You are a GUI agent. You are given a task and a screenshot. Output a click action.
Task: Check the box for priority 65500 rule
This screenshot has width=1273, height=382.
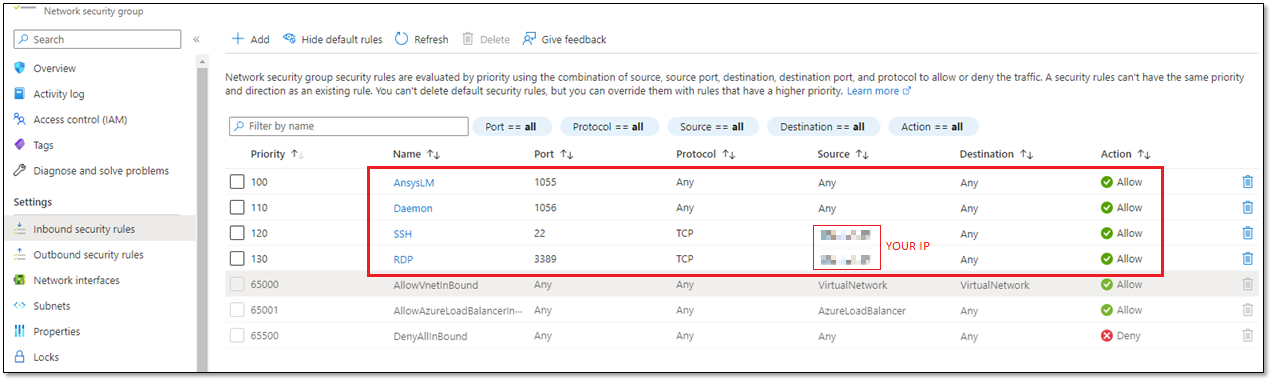click(x=237, y=336)
